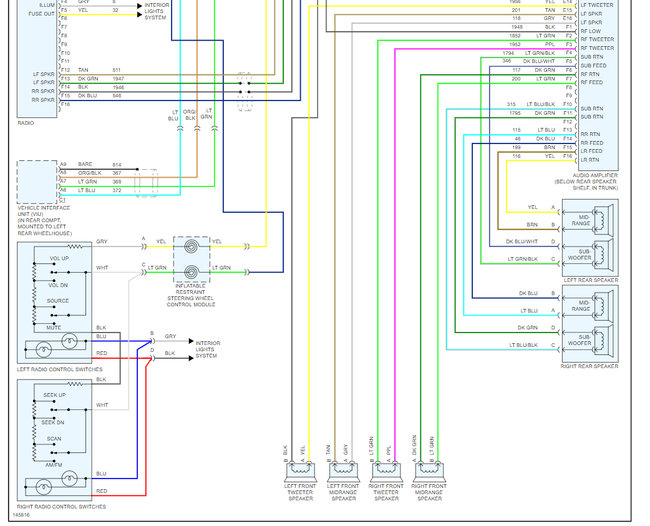
Task: Click the SEEK DN switch label
Action: click(x=53, y=422)
